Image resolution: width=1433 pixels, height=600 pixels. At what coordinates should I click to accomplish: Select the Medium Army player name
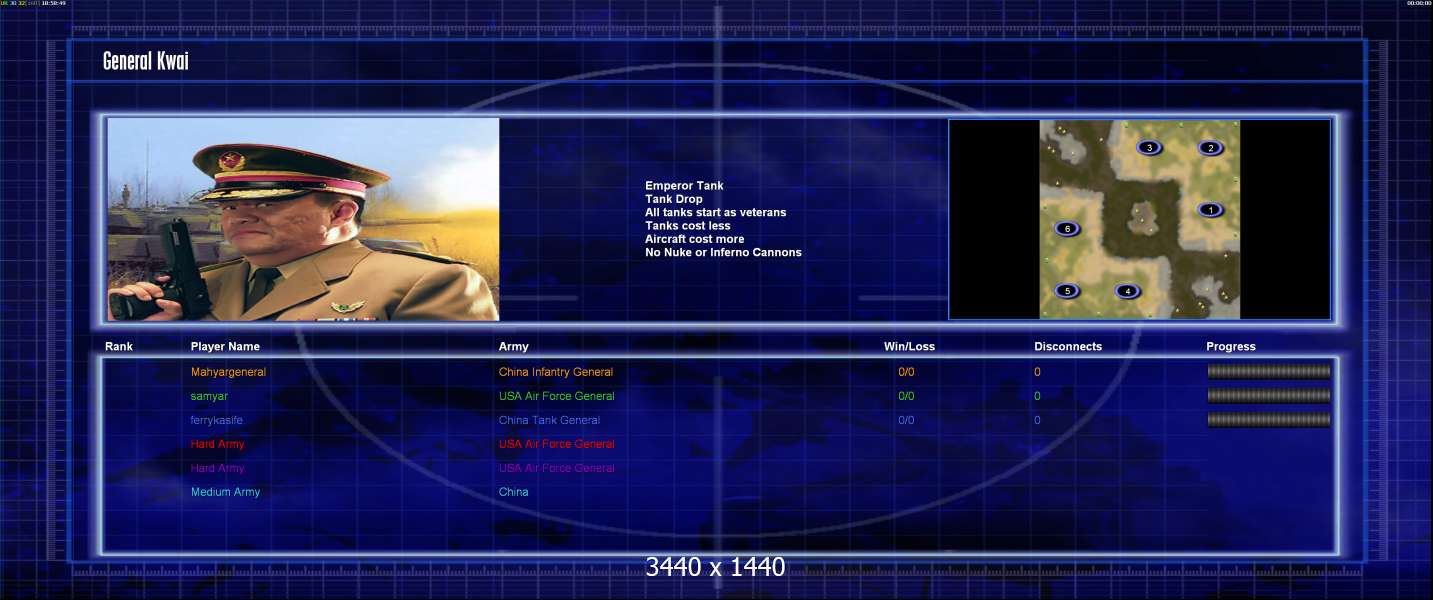[x=226, y=492]
